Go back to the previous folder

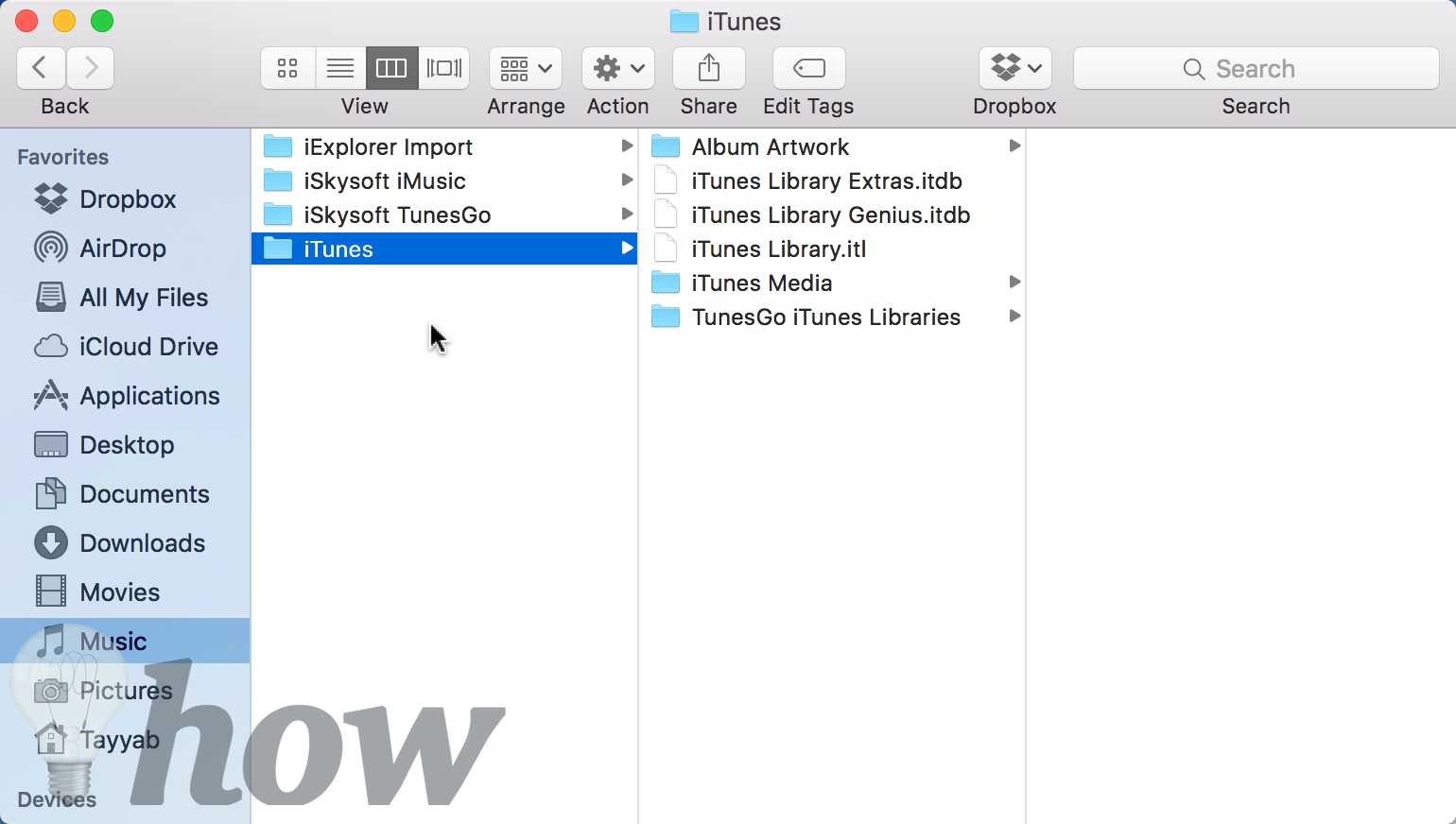coord(41,68)
